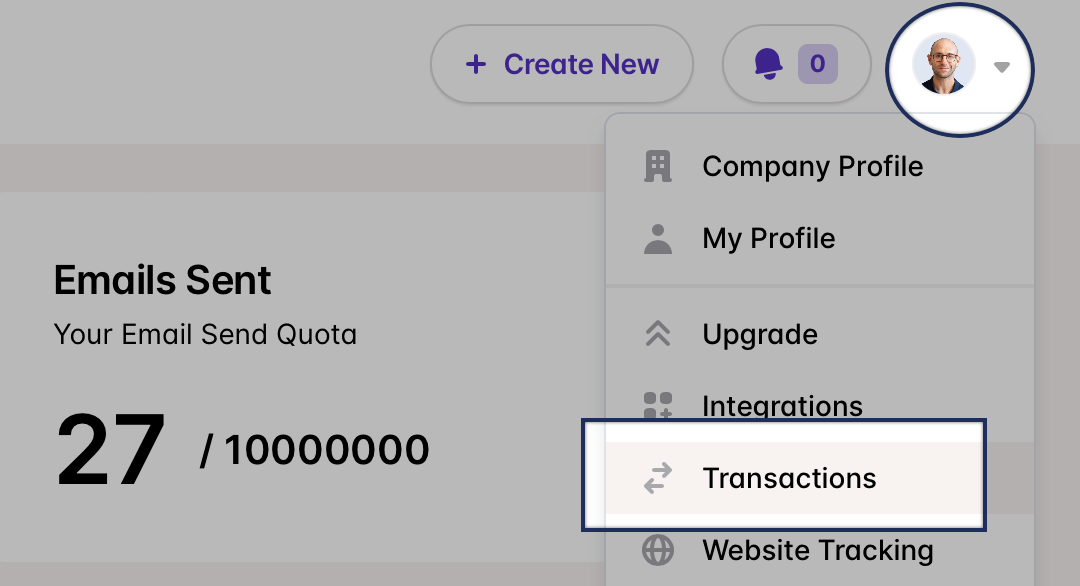Expand the user menu dropdown arrow
Image resolution: width=1080 pixels, height=586 pixels.
1001,67
